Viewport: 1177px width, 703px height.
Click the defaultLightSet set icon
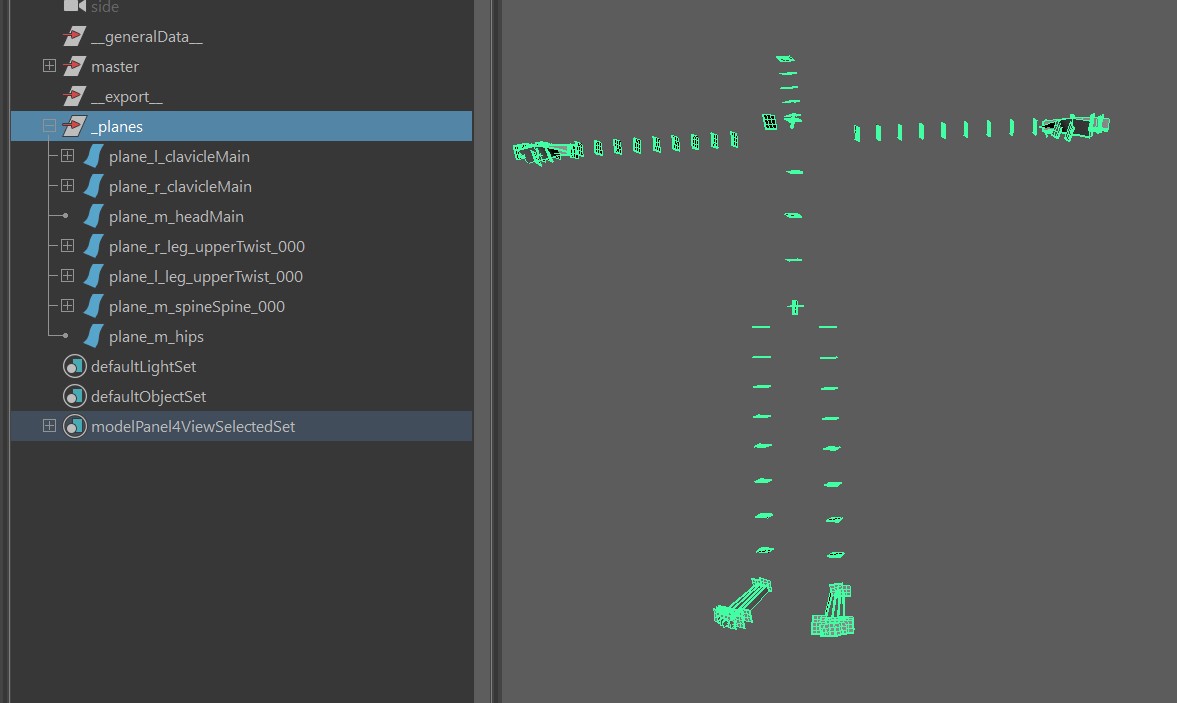click(74, 367)
